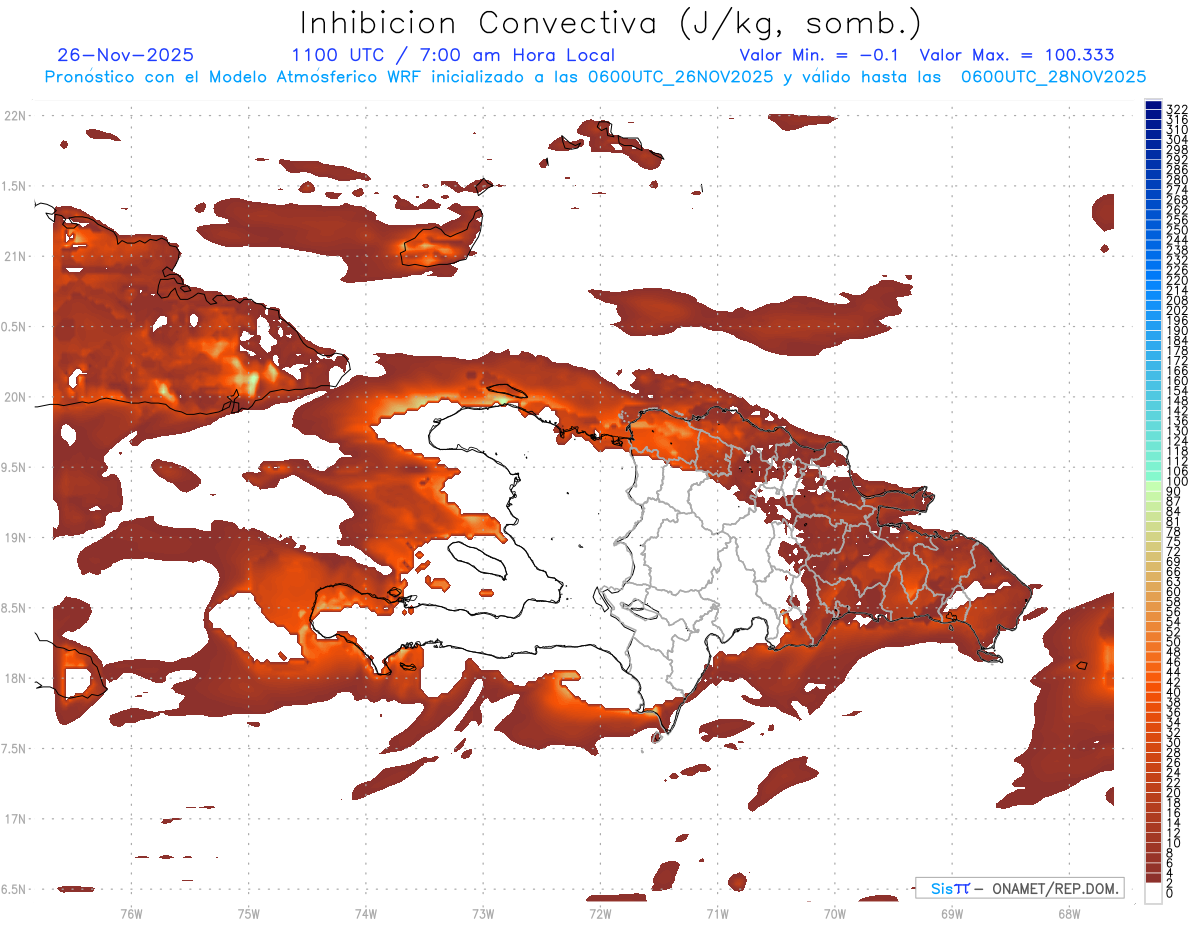
Task: Click the '17N' latitude label
Action: pyautogui.click(x=15, y=819)
